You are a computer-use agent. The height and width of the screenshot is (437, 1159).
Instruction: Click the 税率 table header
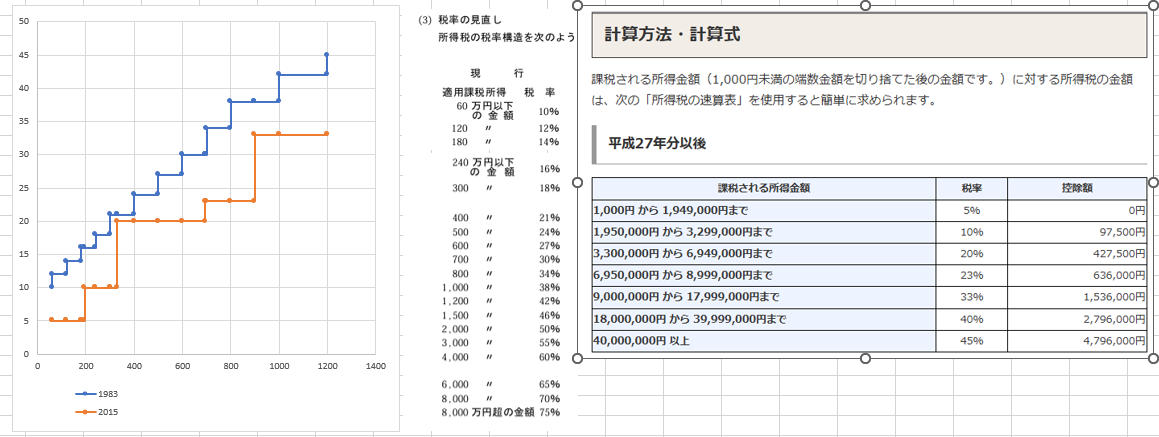[x=971, y=188]
